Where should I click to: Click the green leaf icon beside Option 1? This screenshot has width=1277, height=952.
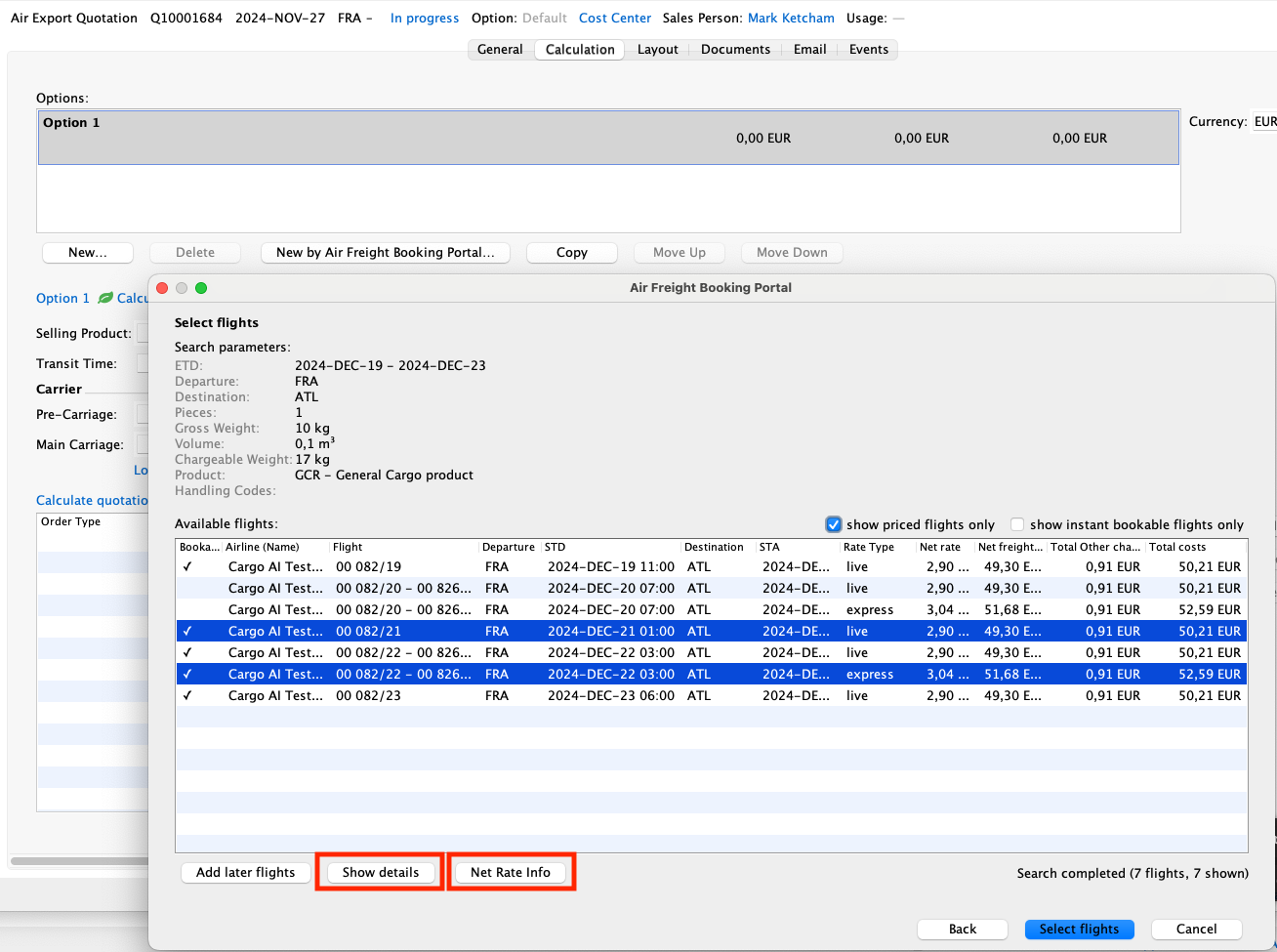[105, 298]
